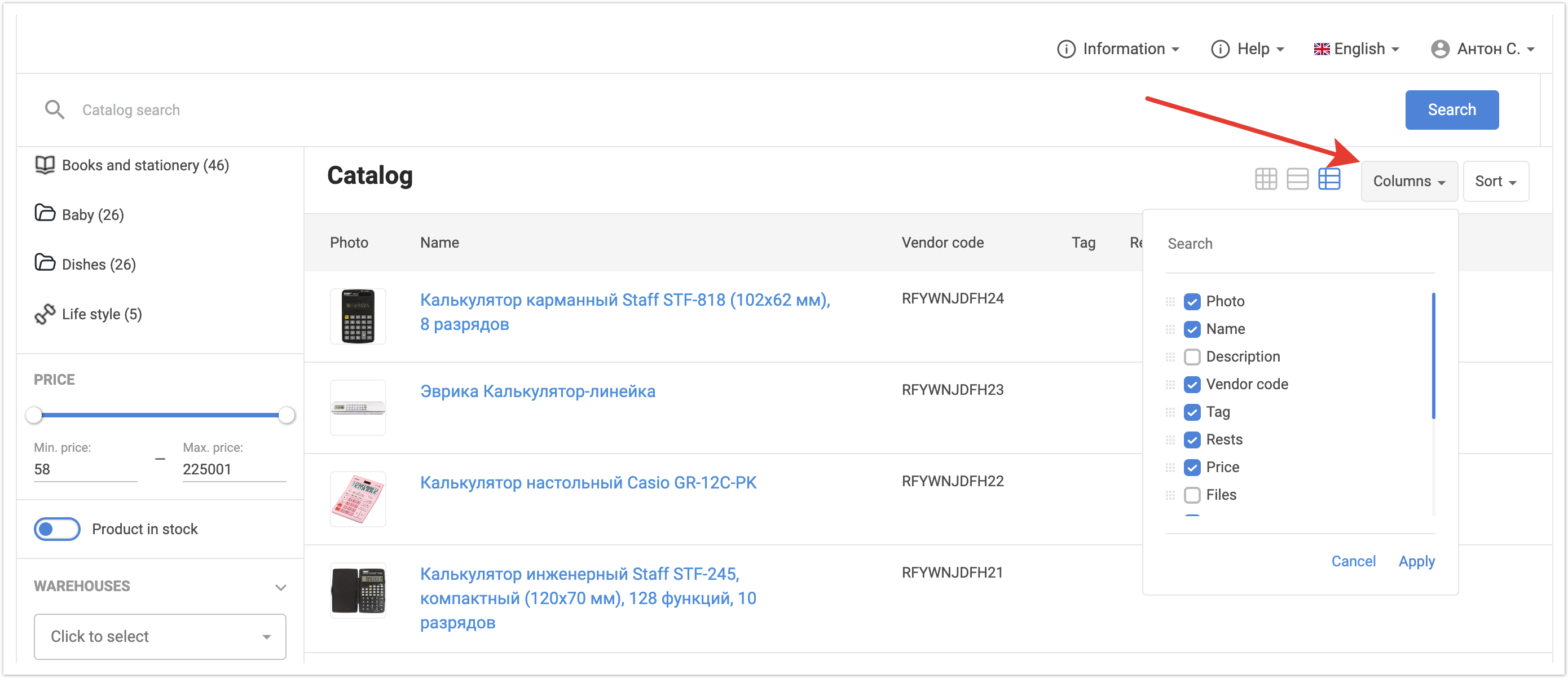Click Apply in columns panel
1568x678 pixels.
pyautogui.click(x=1416, y=561)
